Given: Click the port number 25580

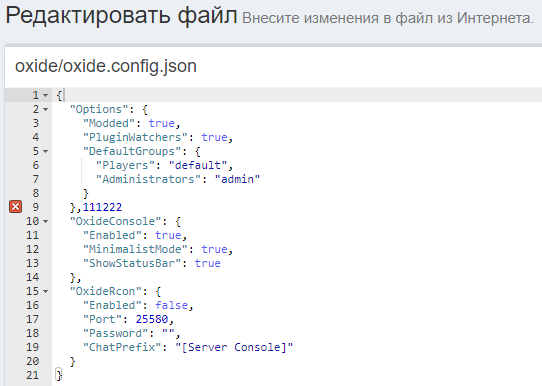Looking at the screenshot, I should pyautogui.click(x=152, y=319).
